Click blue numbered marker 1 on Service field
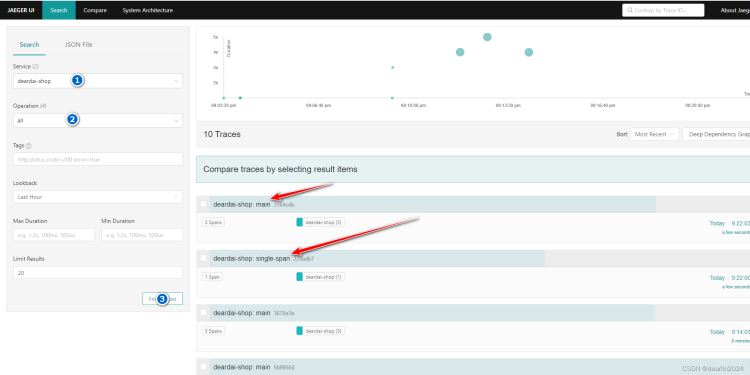Viewport: 750px width, 375px height. coord(77,80)
